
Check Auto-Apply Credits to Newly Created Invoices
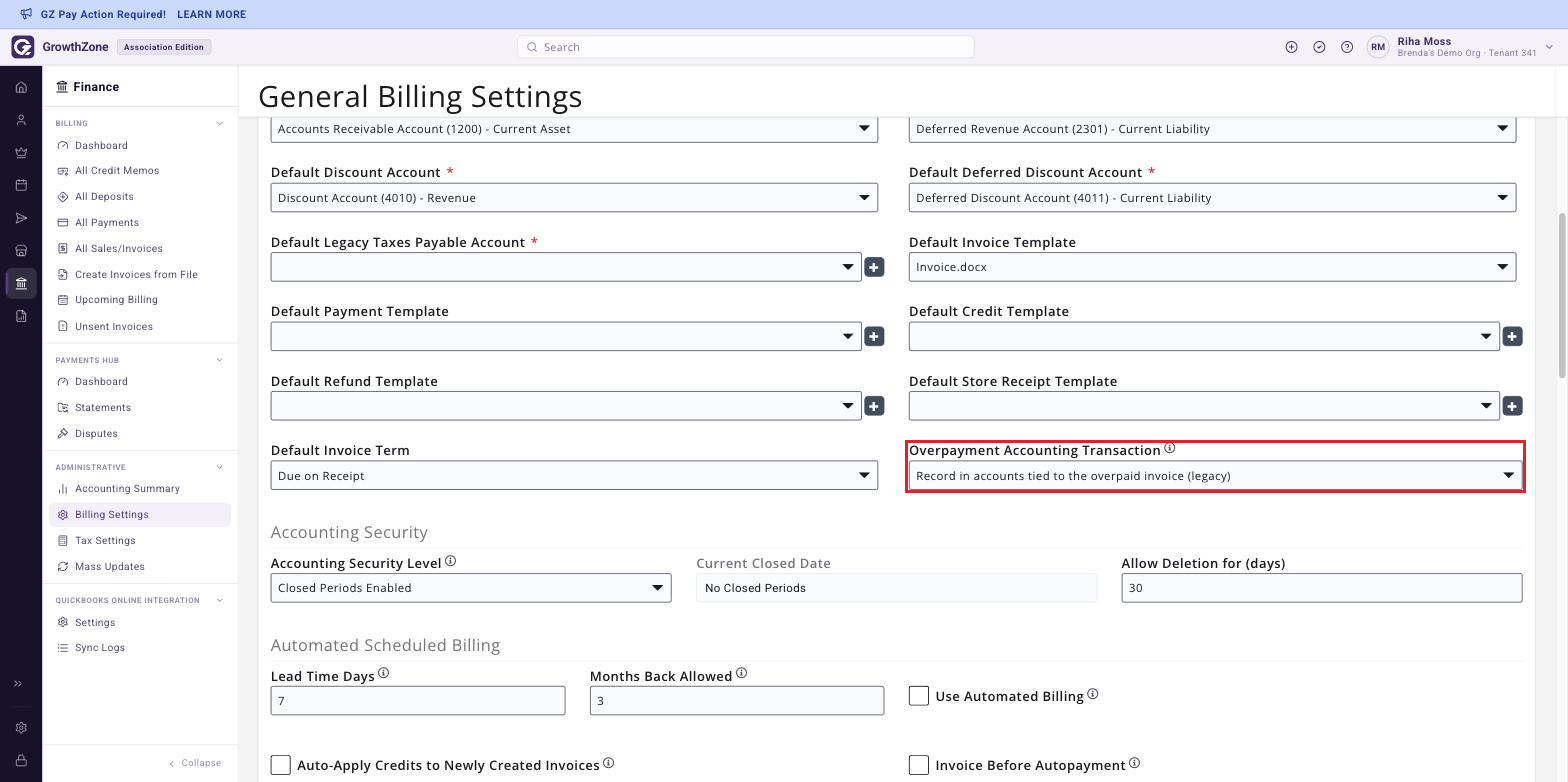point(281,765)
